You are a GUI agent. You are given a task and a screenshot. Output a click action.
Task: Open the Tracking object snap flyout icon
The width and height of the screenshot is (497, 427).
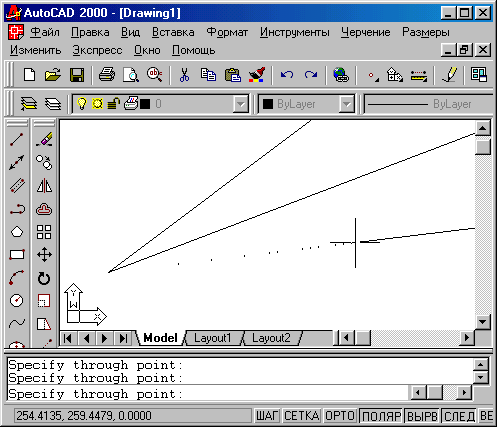point(373,75)
